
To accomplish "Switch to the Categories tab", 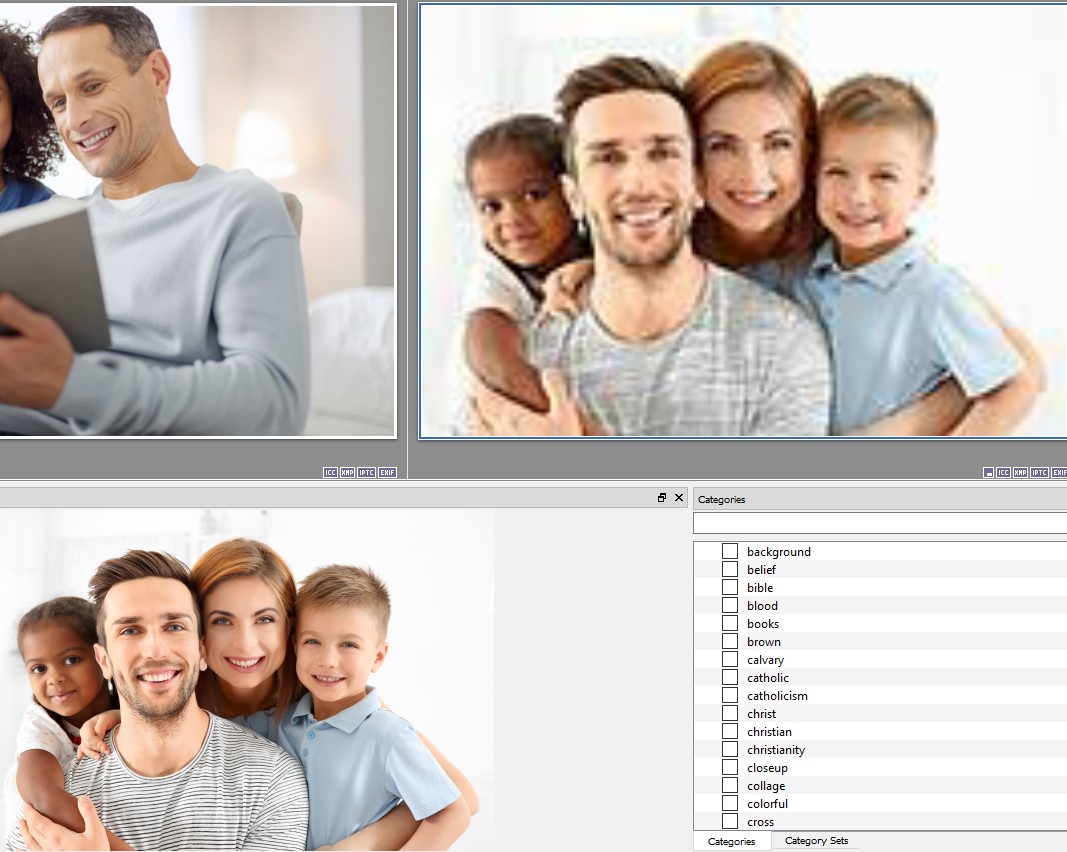I will pos(731,841).
